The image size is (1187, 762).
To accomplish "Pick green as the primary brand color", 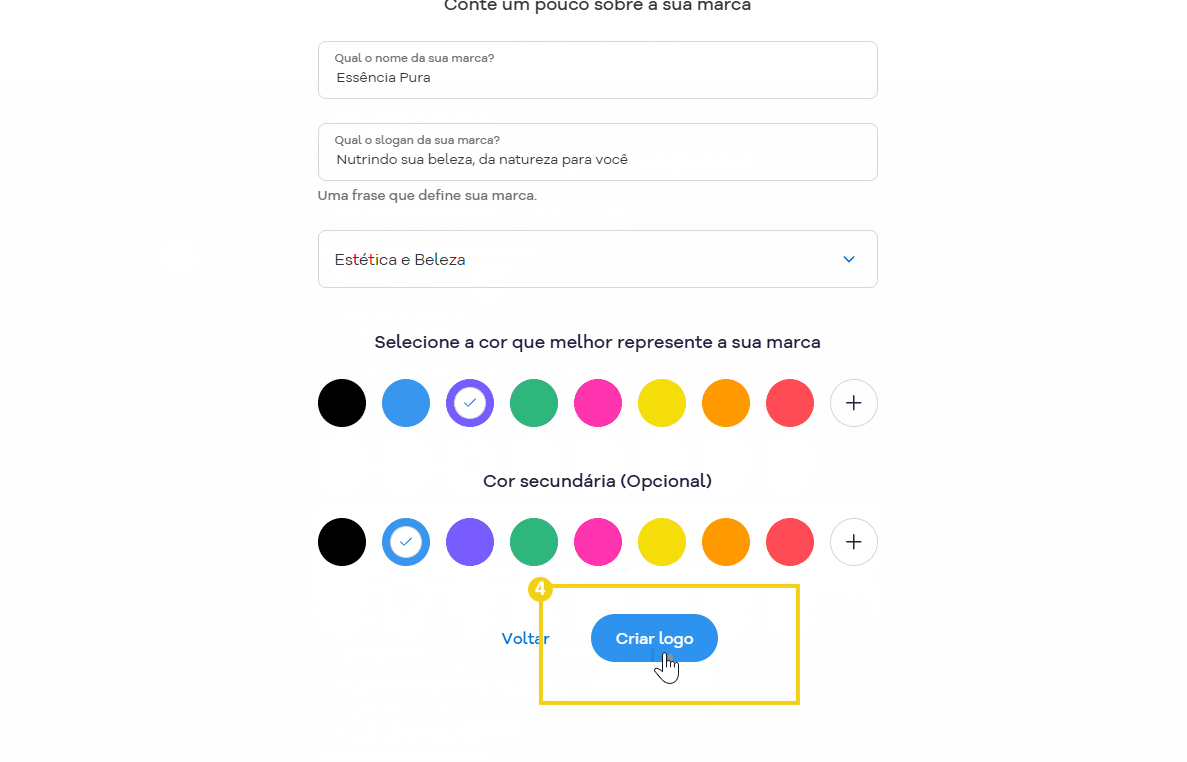I will pos(534,403).
